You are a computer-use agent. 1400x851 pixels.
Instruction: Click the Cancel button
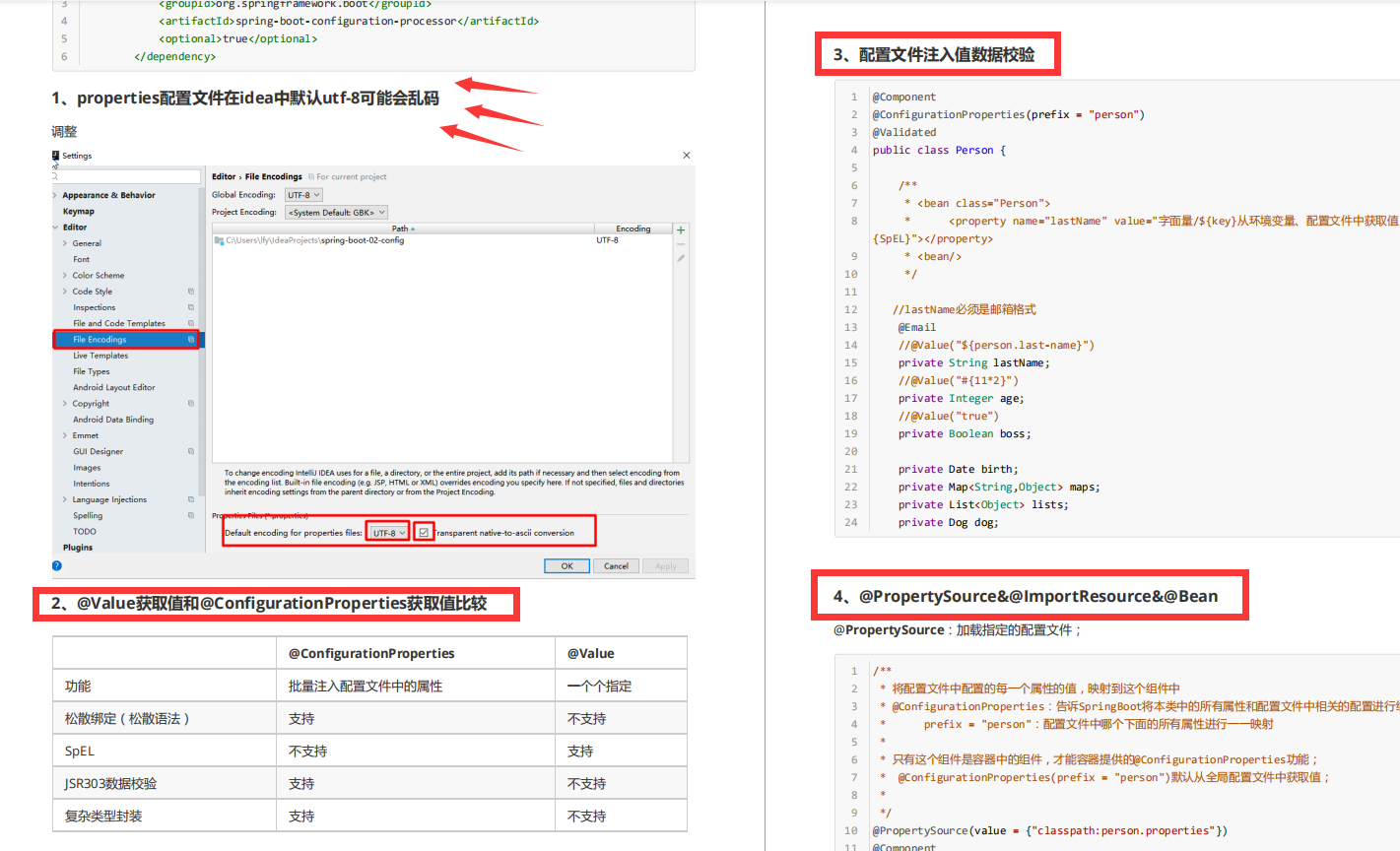tap(617, 566)
